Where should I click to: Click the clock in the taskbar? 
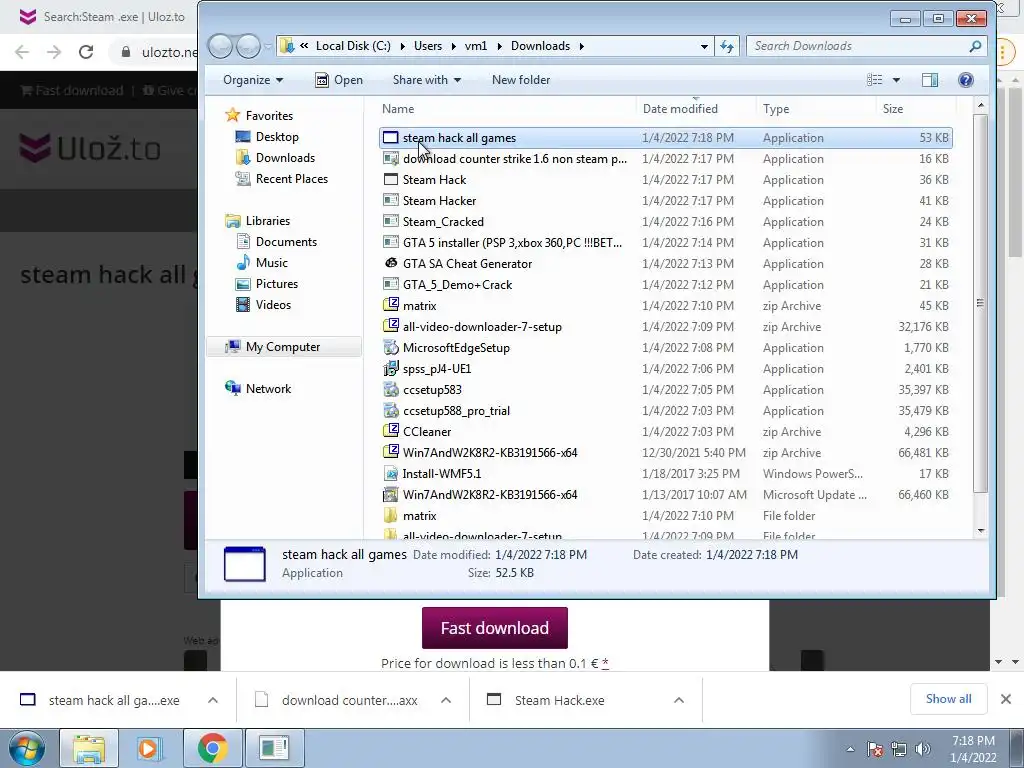click(x=973, y=749)
